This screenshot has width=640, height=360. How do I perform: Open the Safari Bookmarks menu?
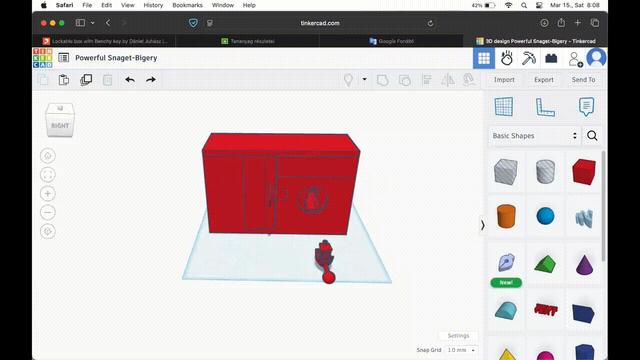tap(187, 5)
